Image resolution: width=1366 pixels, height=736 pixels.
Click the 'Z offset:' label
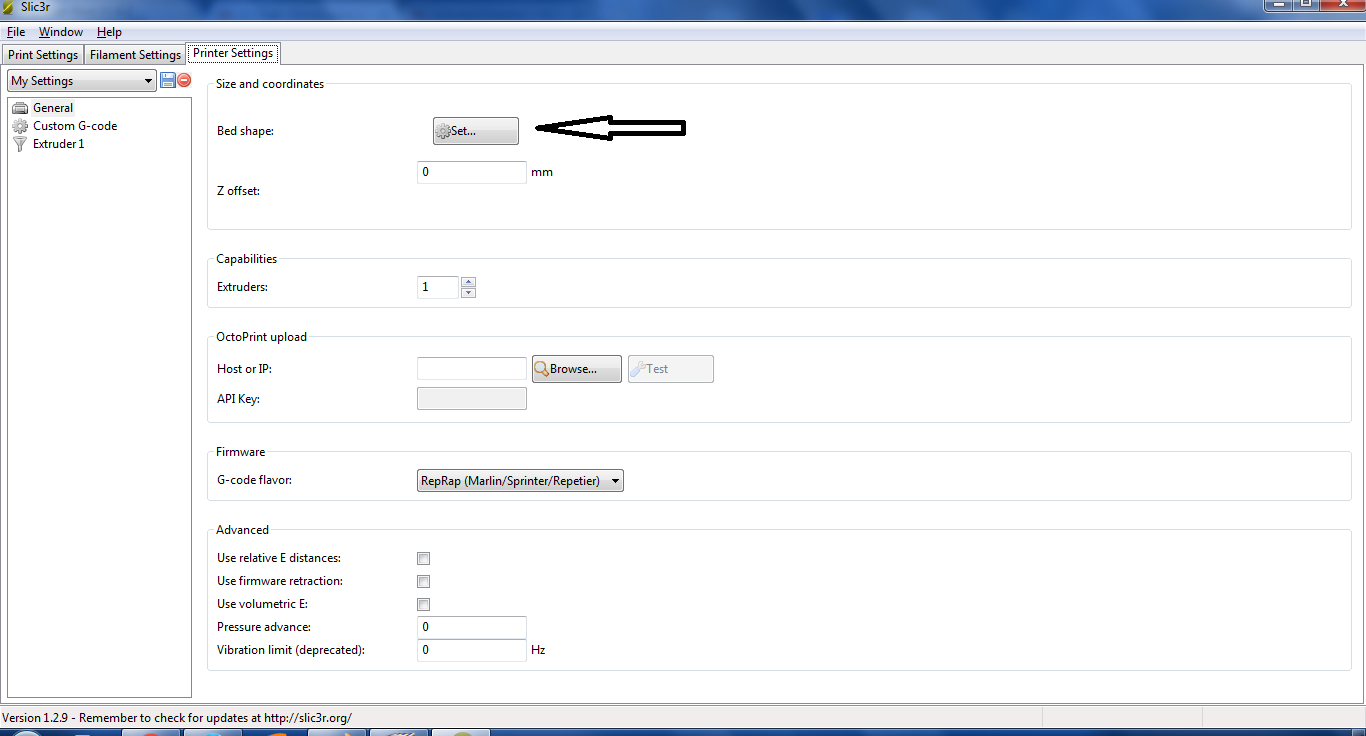[238, 191]
